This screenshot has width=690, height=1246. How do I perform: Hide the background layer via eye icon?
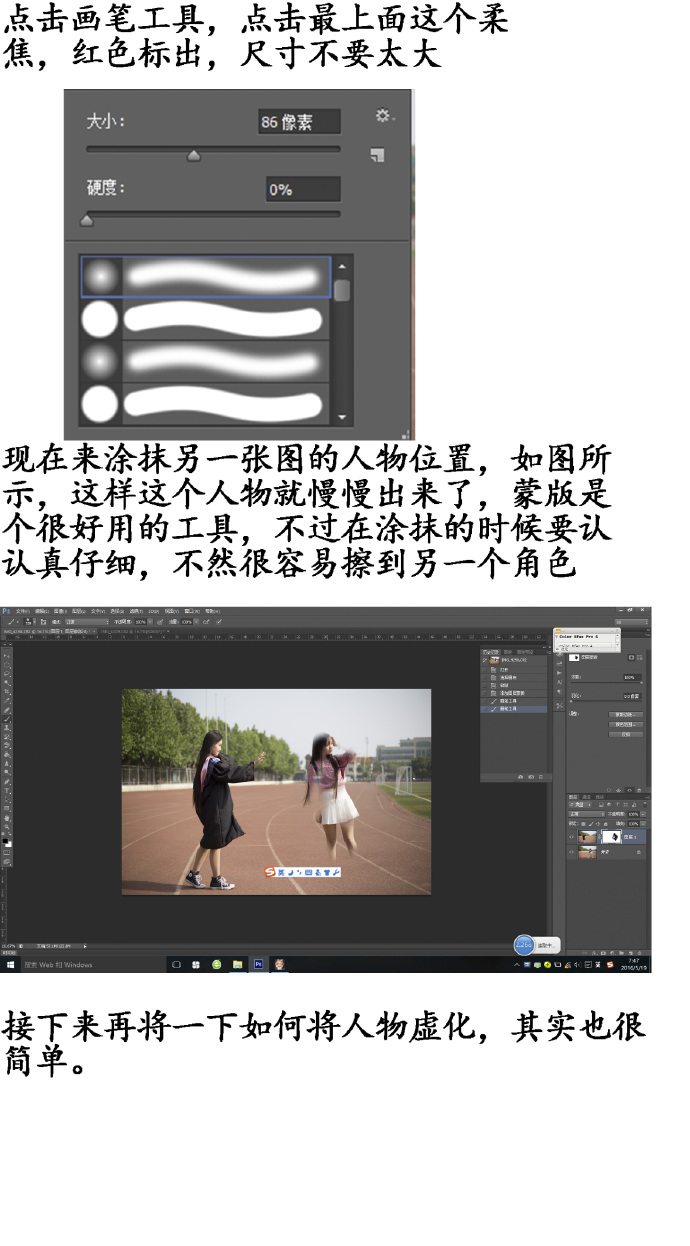[x=571, y=852]
